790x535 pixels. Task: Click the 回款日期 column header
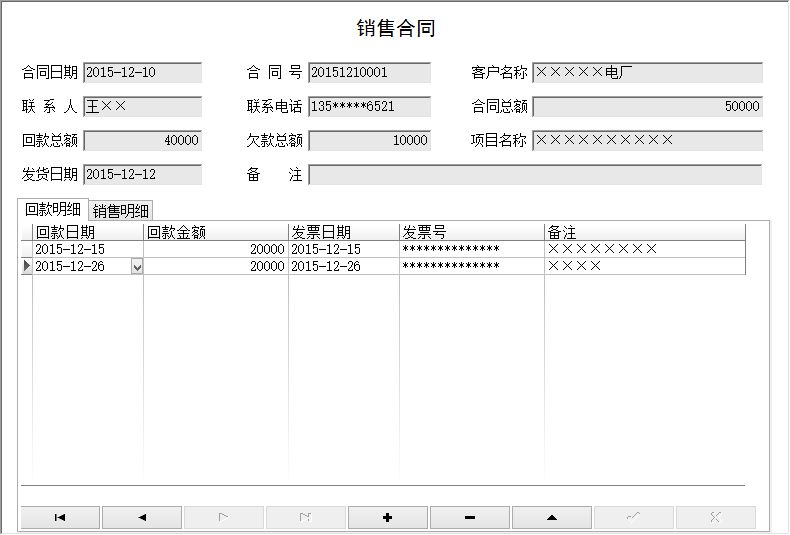click(x=88, y=232)
